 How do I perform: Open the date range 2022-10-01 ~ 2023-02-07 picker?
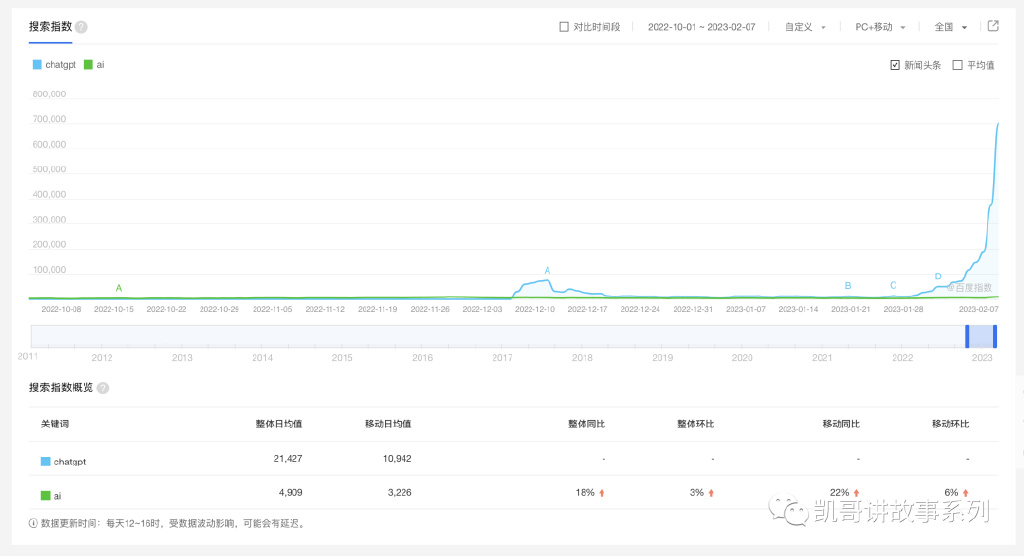tap(701, 27)
